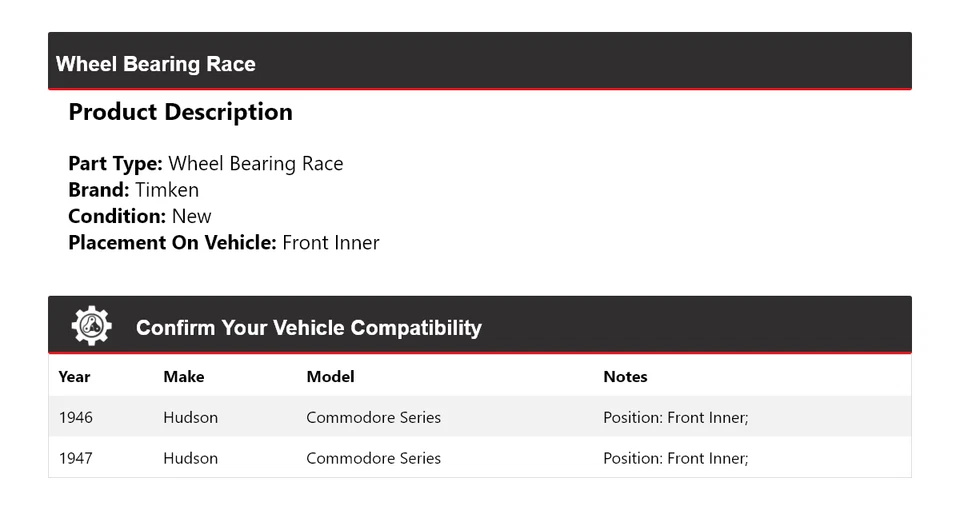Click the Timken brand value
This screenshot has width=960, height=510.
click(167, 190)
